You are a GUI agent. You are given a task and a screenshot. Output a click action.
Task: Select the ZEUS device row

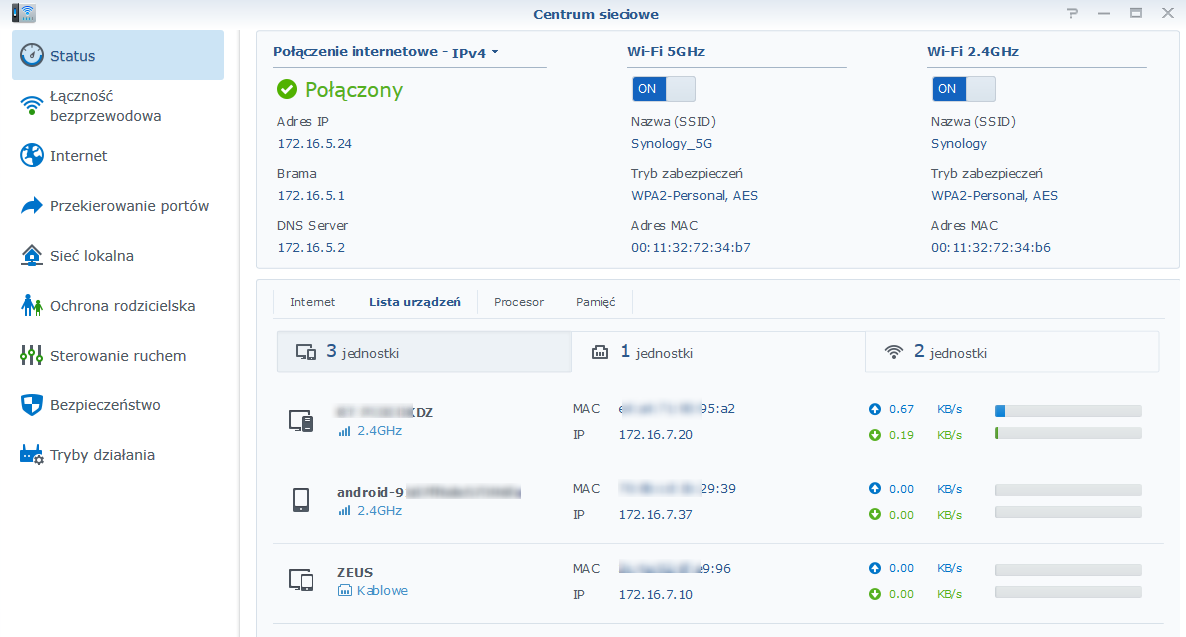[x=718, y=583]
